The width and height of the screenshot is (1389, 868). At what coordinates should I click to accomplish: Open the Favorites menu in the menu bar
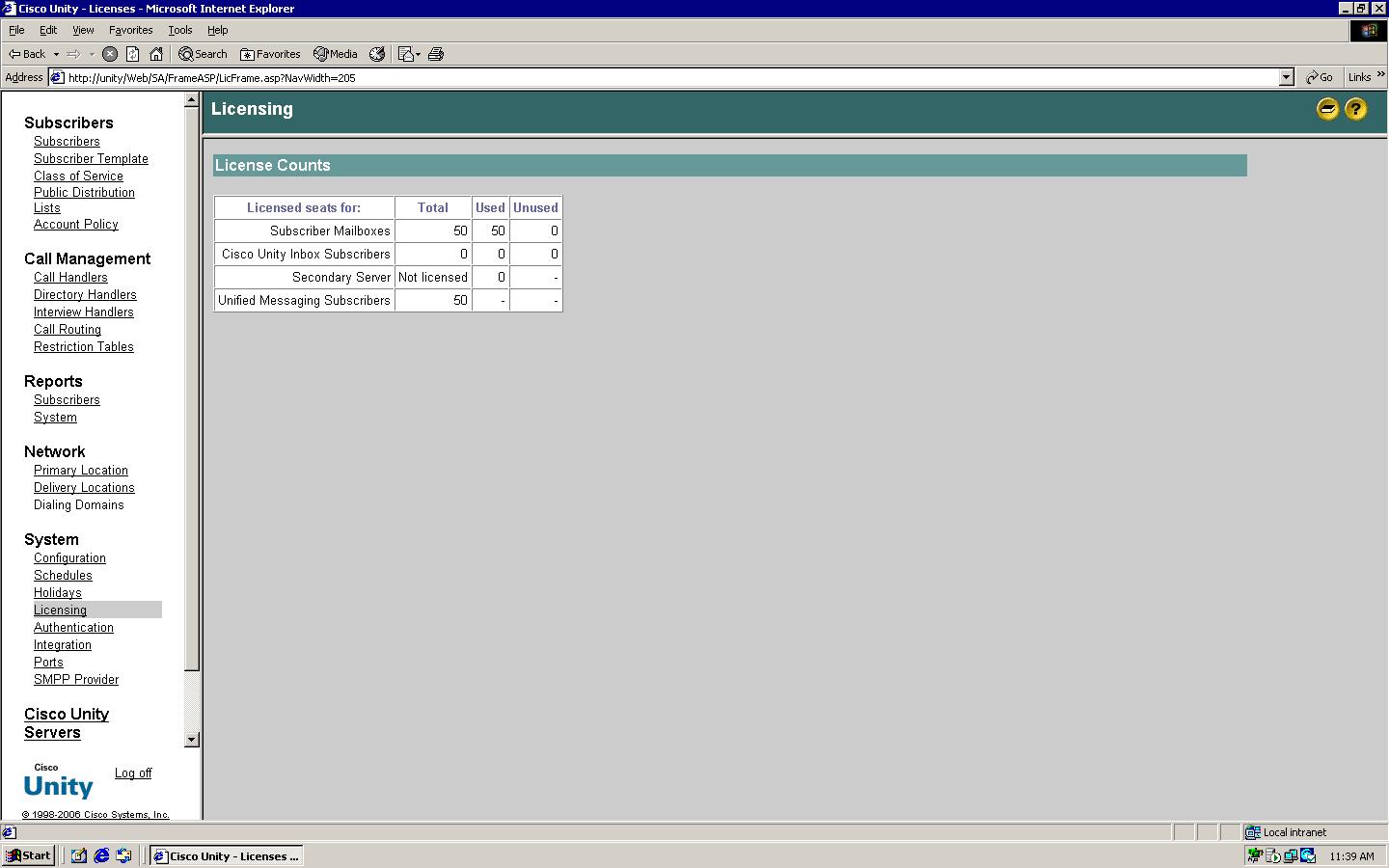click(130, 30)
